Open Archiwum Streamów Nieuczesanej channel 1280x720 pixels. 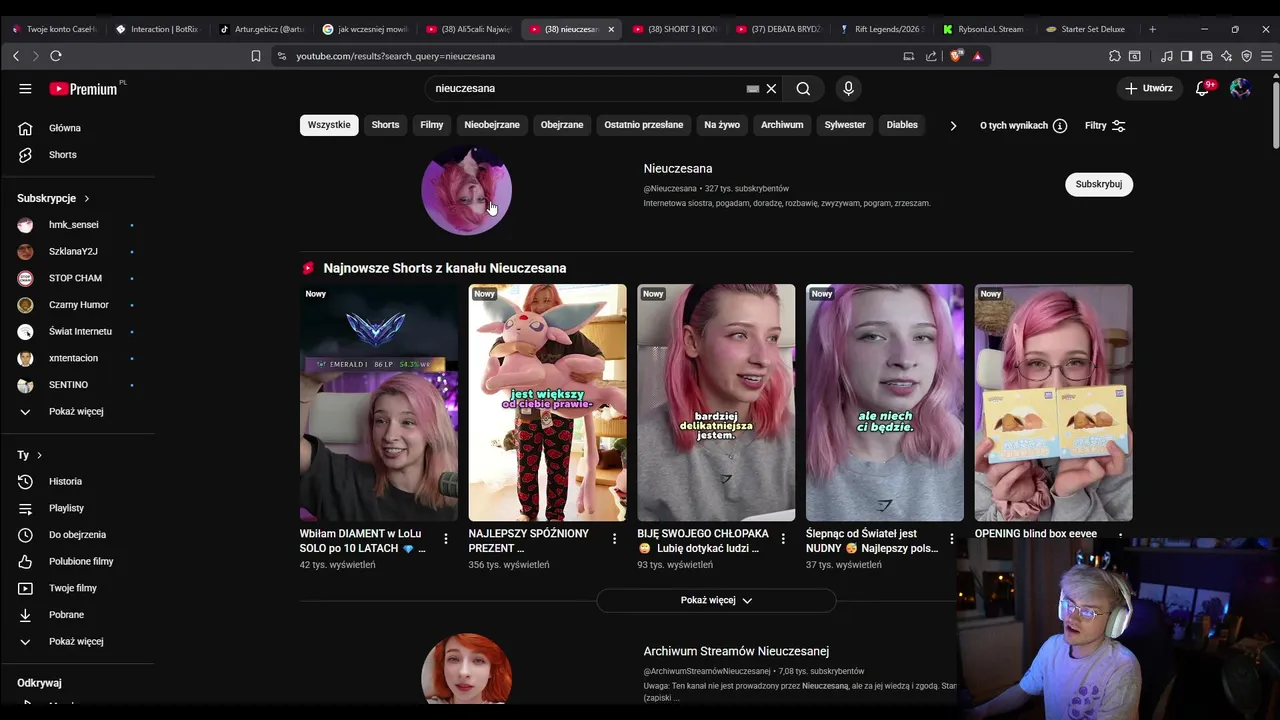pos(736,652)
